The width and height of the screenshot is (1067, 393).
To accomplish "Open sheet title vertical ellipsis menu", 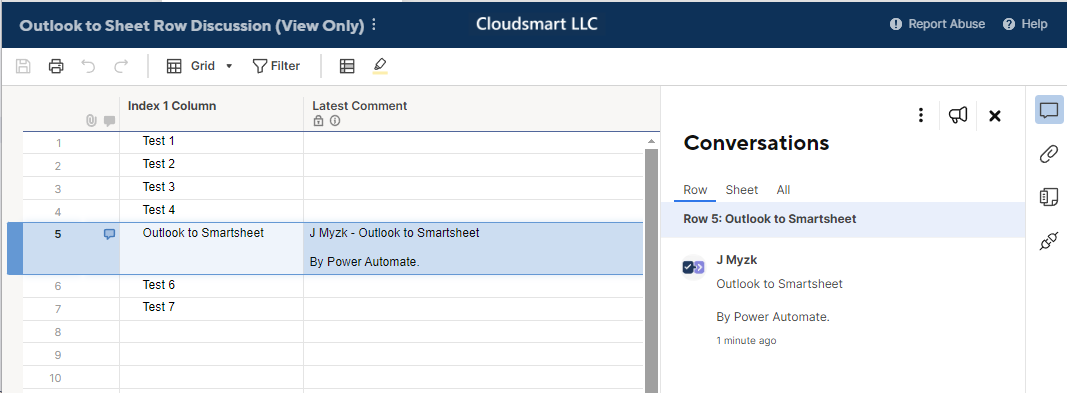I will (x=374, y=25).
